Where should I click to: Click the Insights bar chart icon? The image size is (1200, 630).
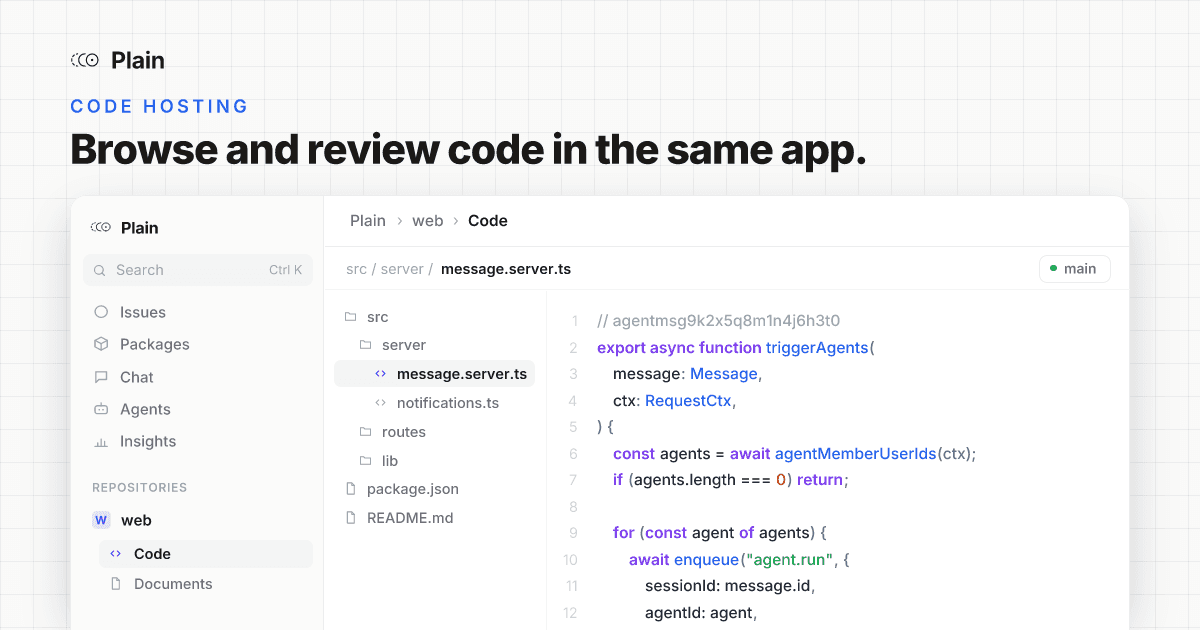(x=101, y=441)
